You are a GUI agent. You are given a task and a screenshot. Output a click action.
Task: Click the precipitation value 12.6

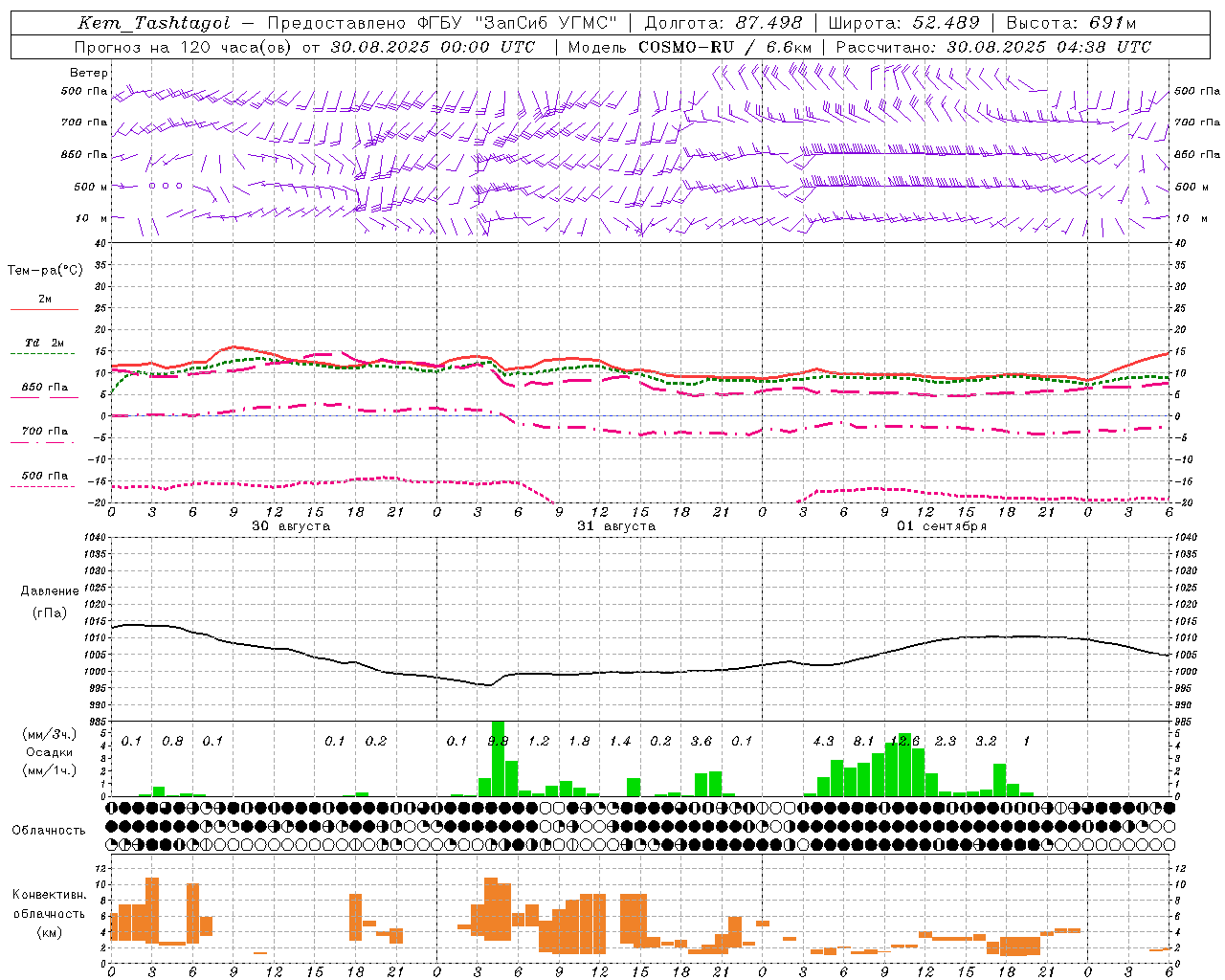tap(904, 742)
